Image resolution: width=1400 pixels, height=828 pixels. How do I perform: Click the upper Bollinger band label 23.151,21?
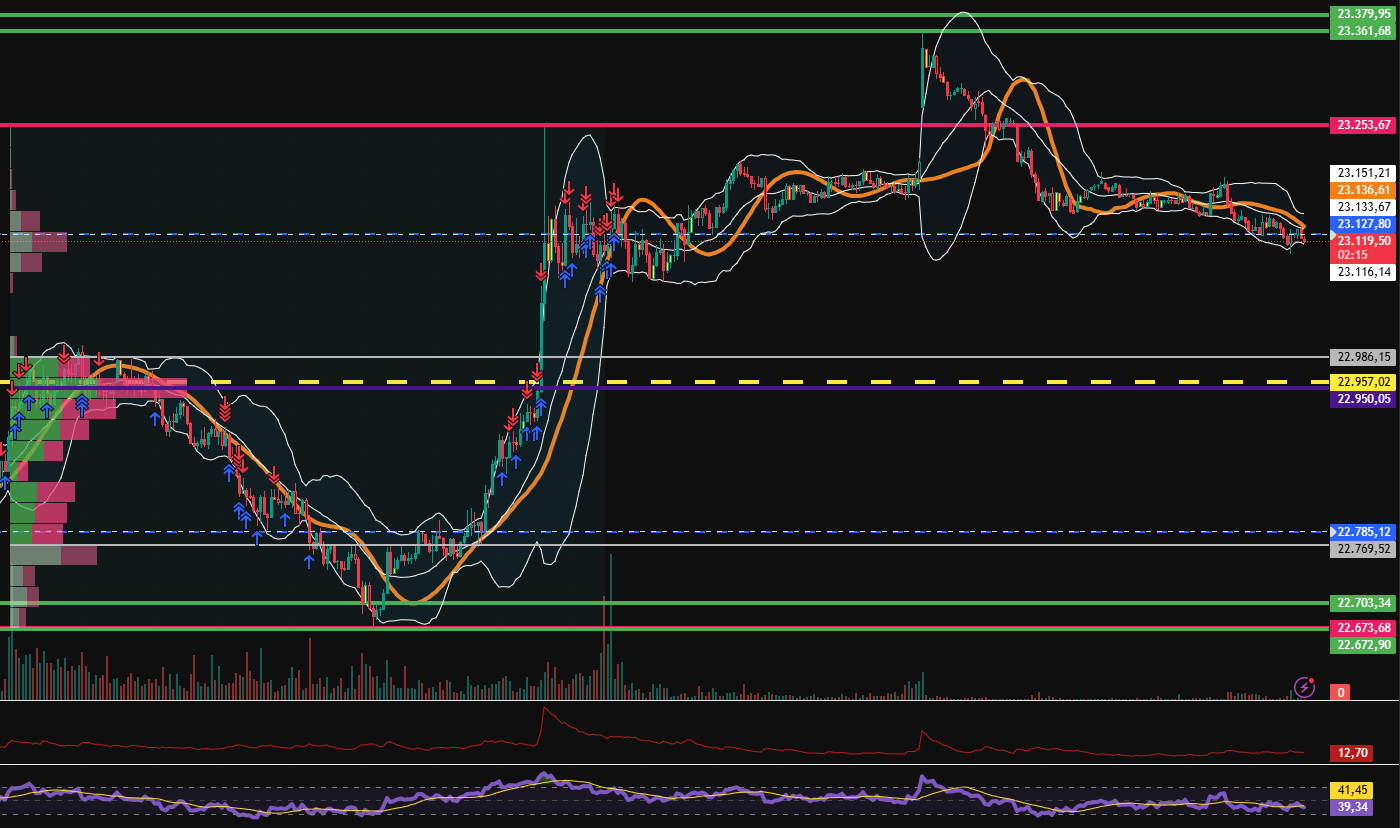tap(1365, 171)
